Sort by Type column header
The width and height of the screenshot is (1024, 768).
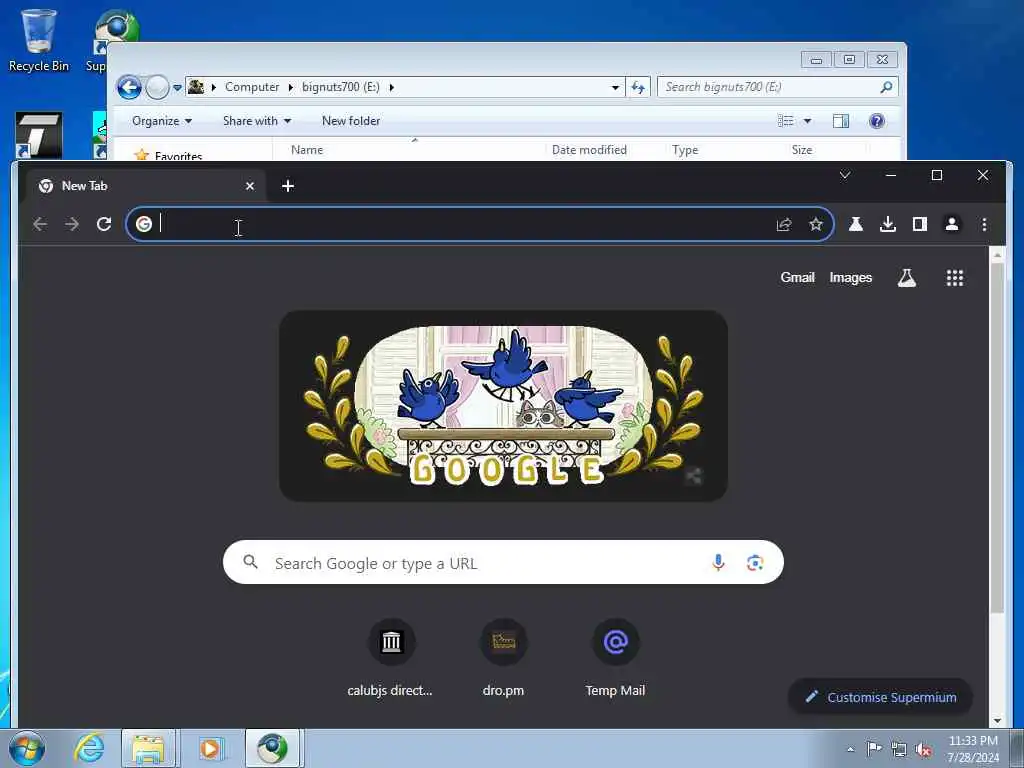[685, 150]
